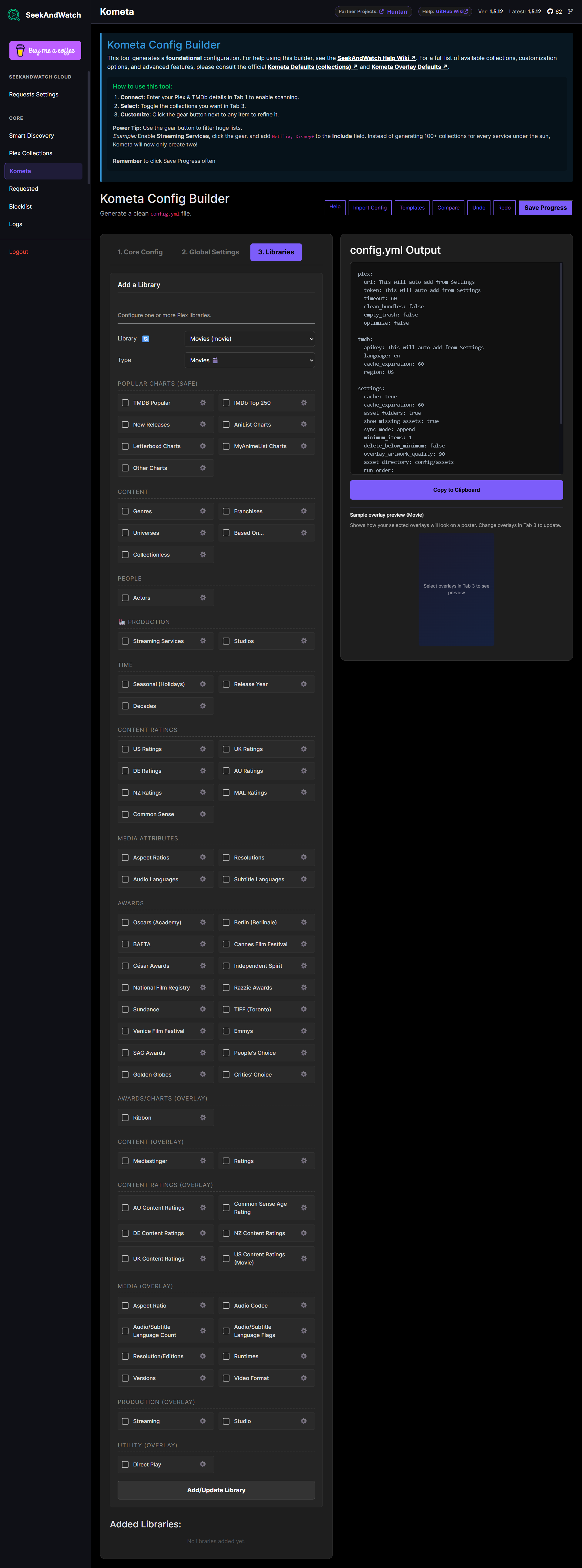Open gear settings for TMDB Popular
The height and width of the screenshot is (1568, 582).
pos(203,403)
